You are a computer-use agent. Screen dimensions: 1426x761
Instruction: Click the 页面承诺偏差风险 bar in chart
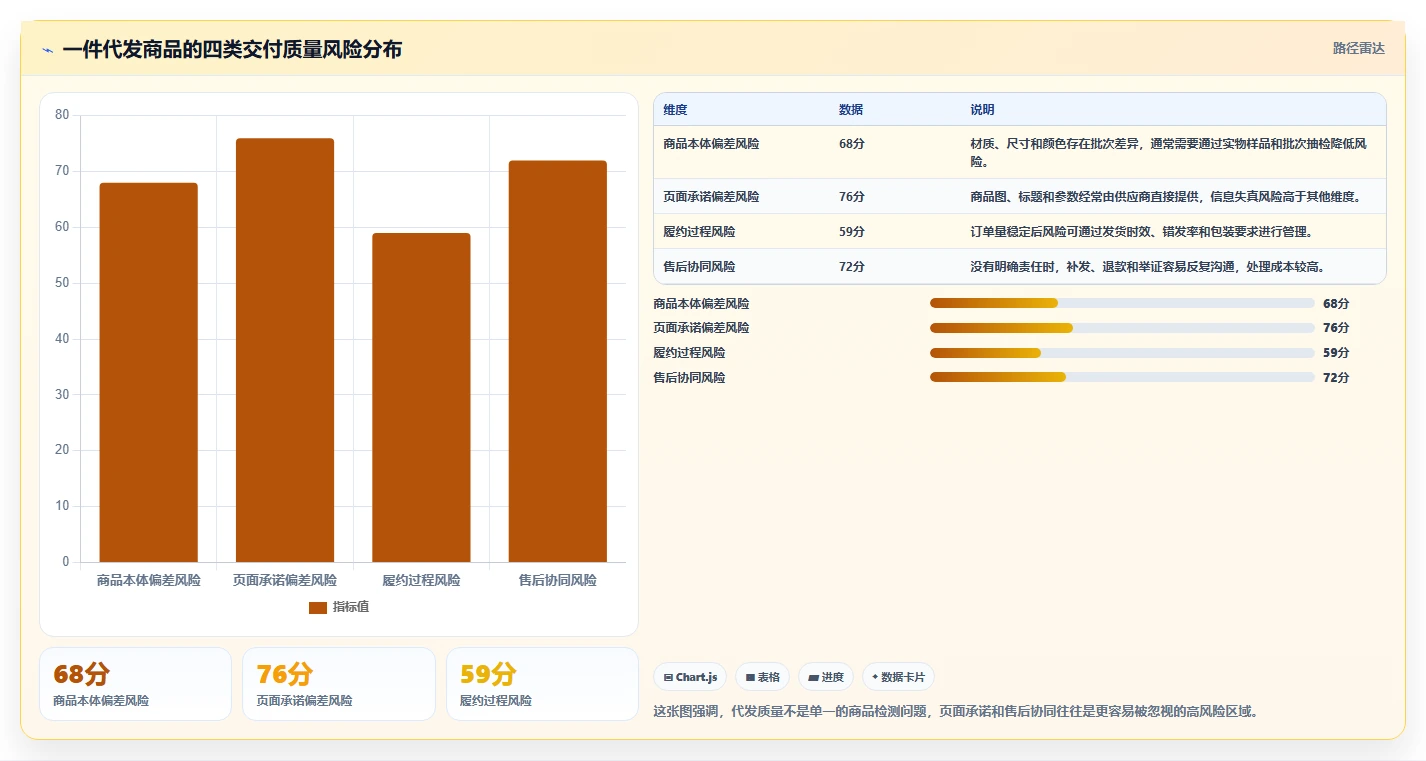click(285, 350)
